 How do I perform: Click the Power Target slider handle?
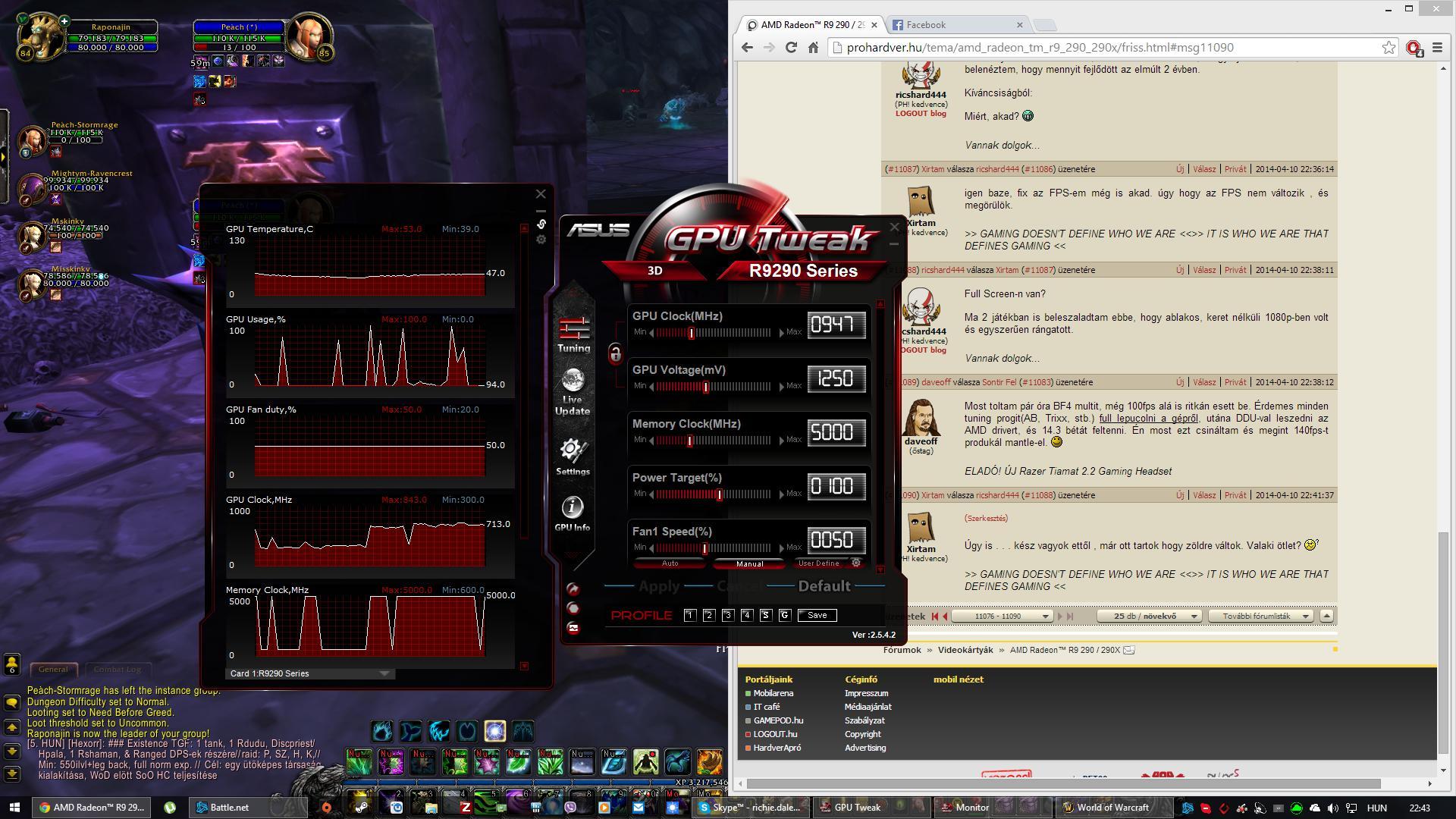[x=720, y=494]
